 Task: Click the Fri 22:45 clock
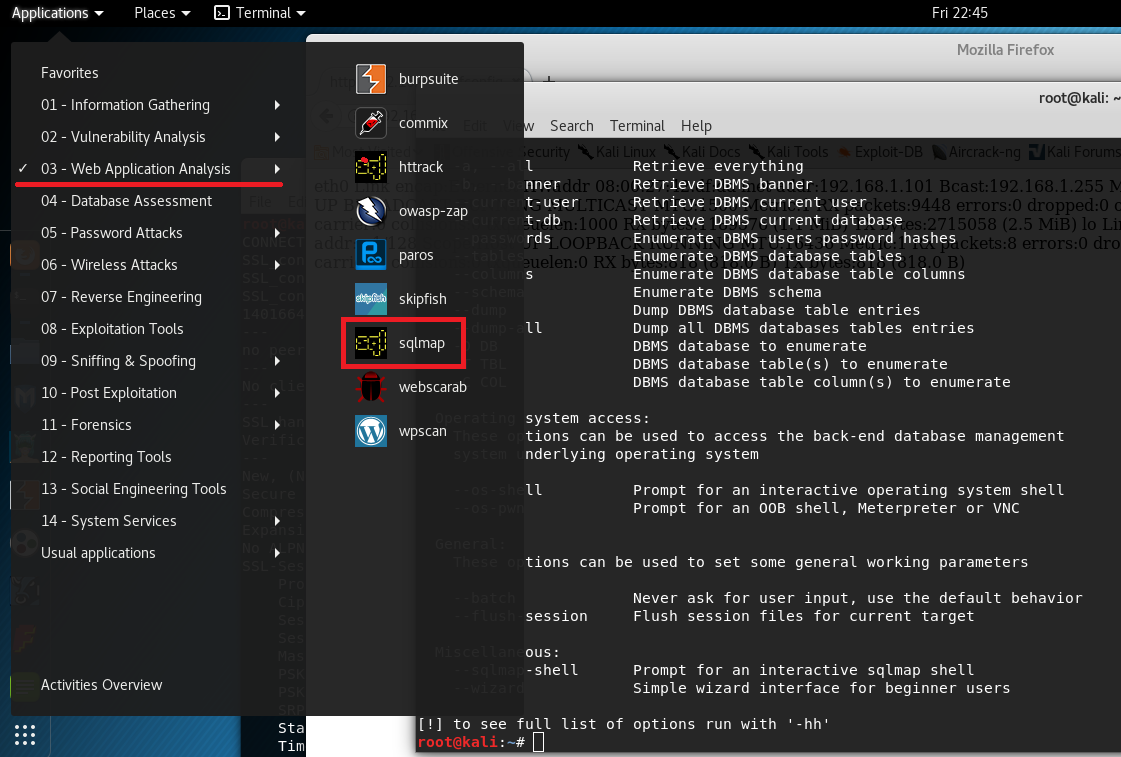959,13
